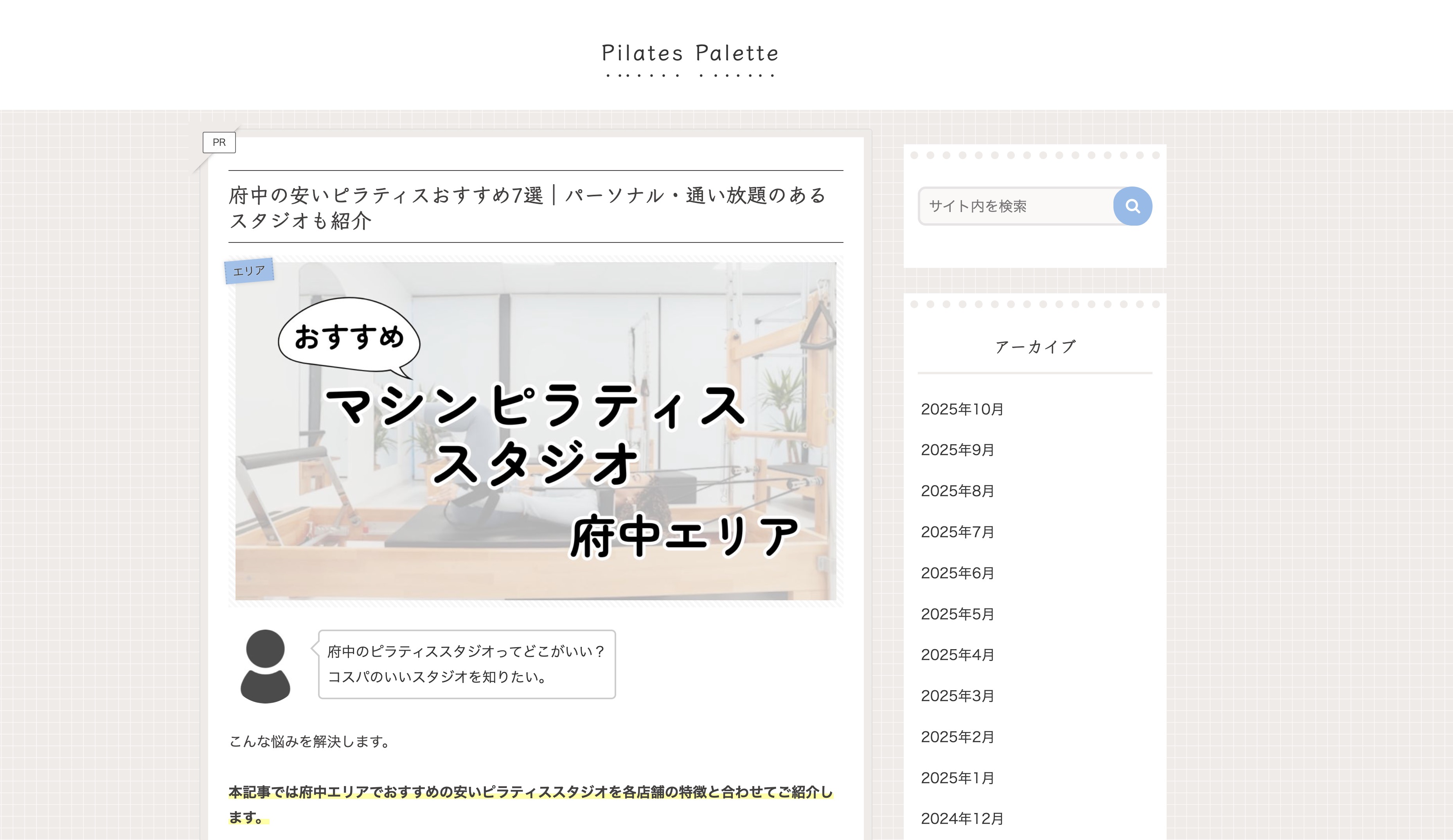Viewport: 1453px width, 840px height.
Task: Click the エリア category tag
Action: [248, 270]
